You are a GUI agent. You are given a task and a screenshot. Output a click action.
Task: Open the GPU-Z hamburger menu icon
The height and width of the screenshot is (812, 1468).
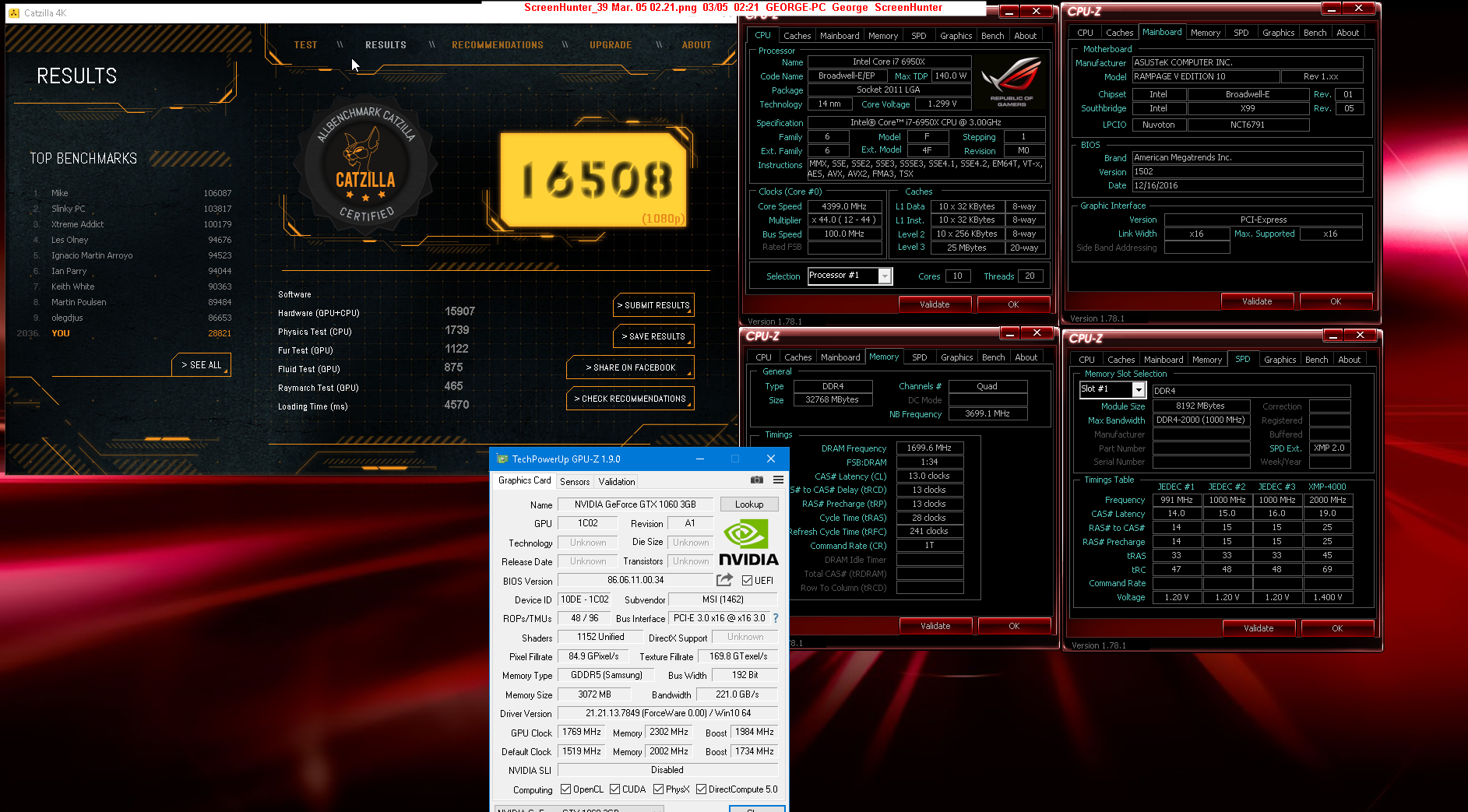coord(778,480)
